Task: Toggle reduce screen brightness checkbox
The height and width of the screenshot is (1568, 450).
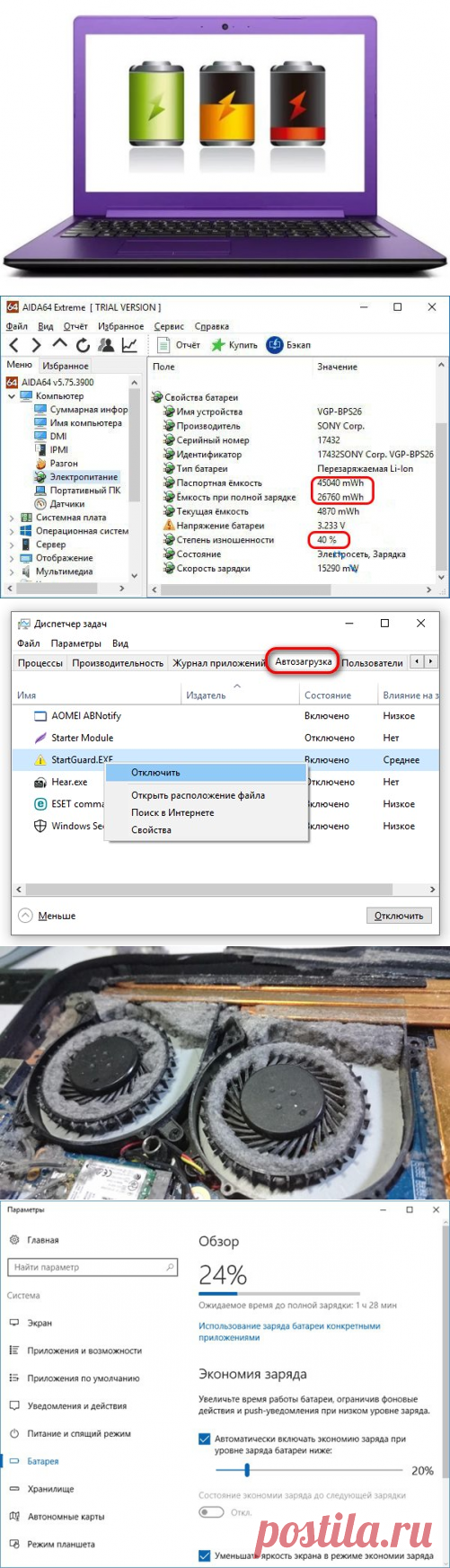Action: pyautogui.click(x=205, y=1555)
